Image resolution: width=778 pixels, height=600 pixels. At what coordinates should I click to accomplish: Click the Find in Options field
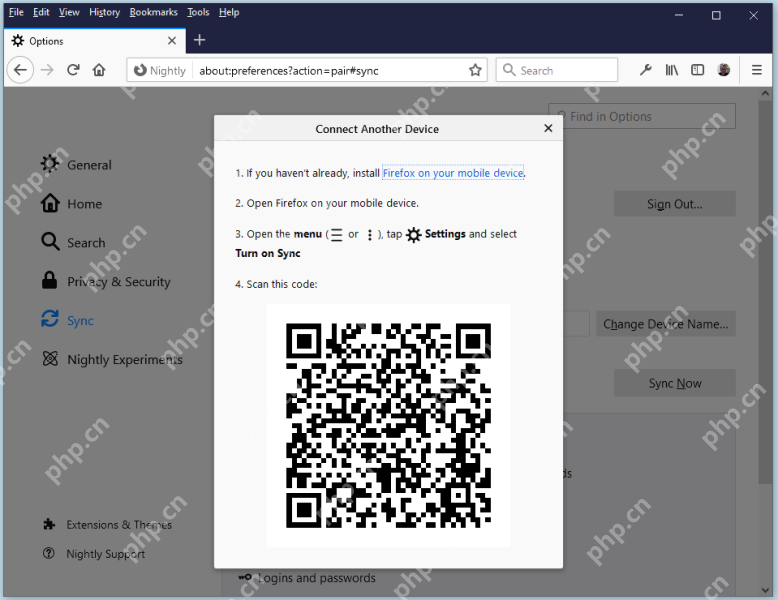(642, 117)
